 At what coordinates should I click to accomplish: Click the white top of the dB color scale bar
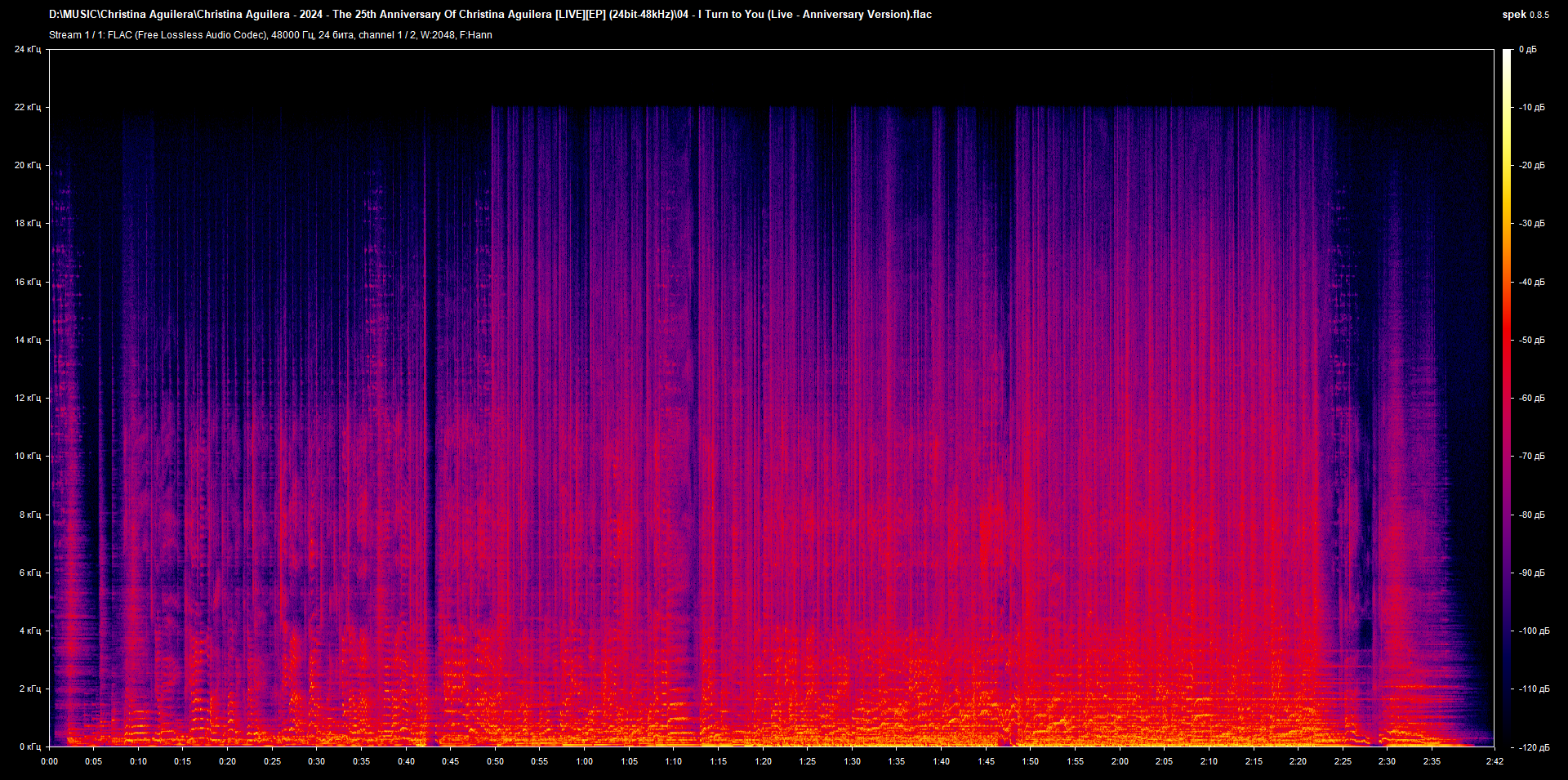click(1507, 54)
